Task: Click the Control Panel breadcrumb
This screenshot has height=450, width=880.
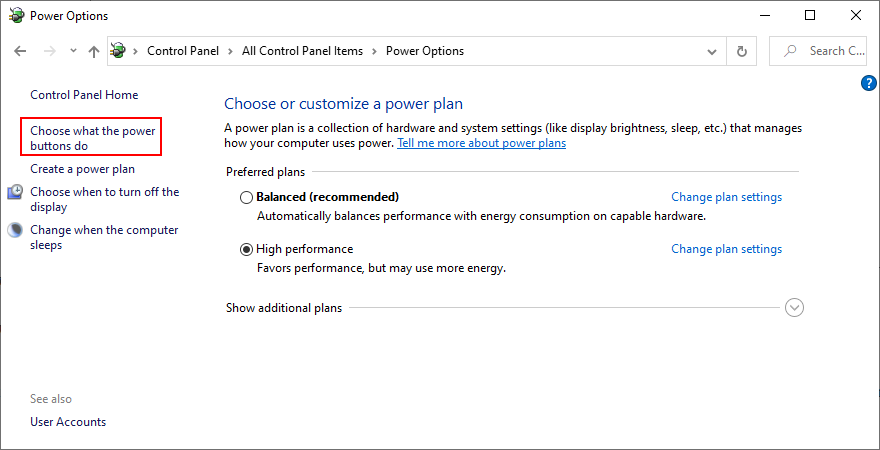Action: coord(183,51)
